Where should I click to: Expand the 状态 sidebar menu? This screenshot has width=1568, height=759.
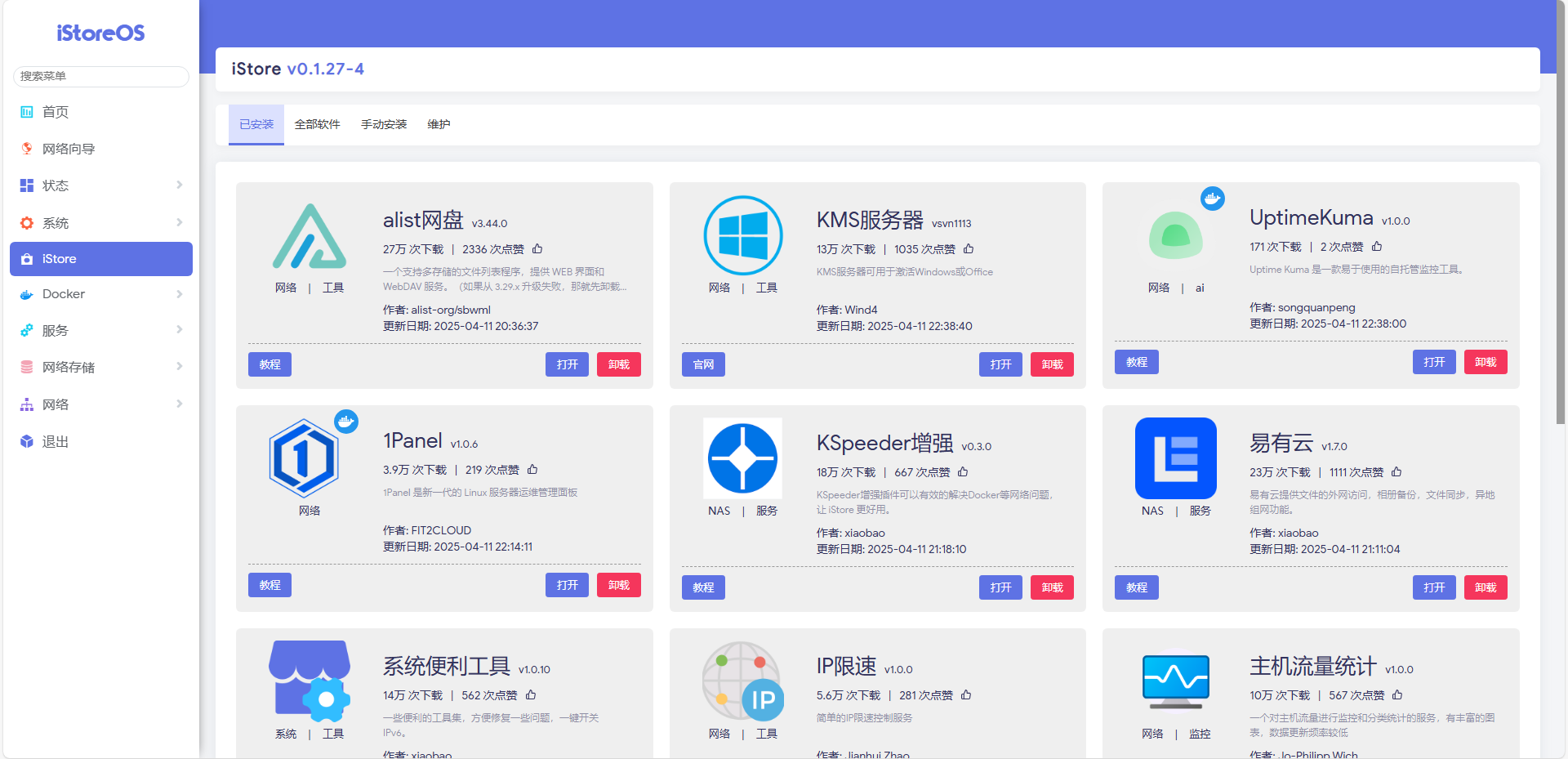(101, 185)
